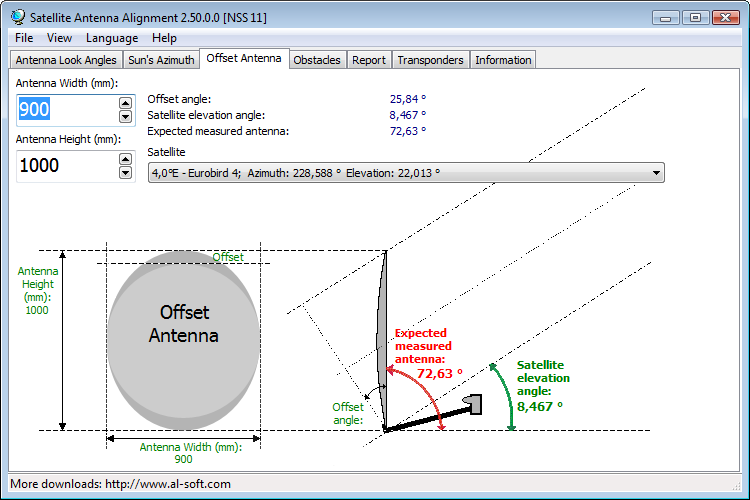
Task: Increase Antenna Width with up arrow
Action: click(x=125, y=102)
